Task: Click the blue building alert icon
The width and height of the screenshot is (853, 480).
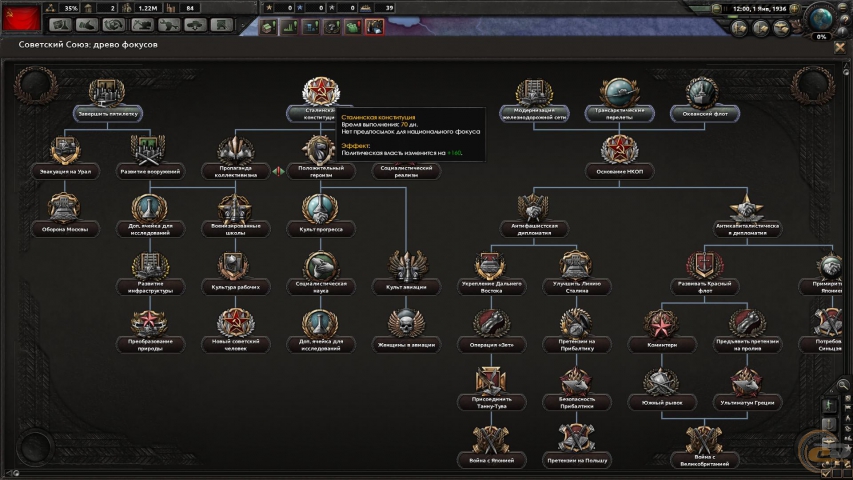Action: click(311, 27)
